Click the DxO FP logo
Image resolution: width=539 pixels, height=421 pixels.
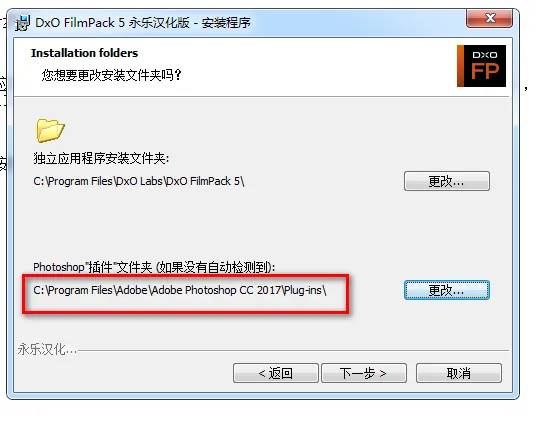(x=481, y=66)
